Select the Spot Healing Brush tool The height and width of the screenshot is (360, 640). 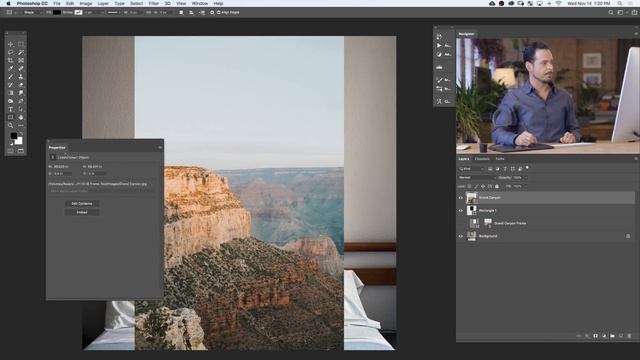point(21,69)
